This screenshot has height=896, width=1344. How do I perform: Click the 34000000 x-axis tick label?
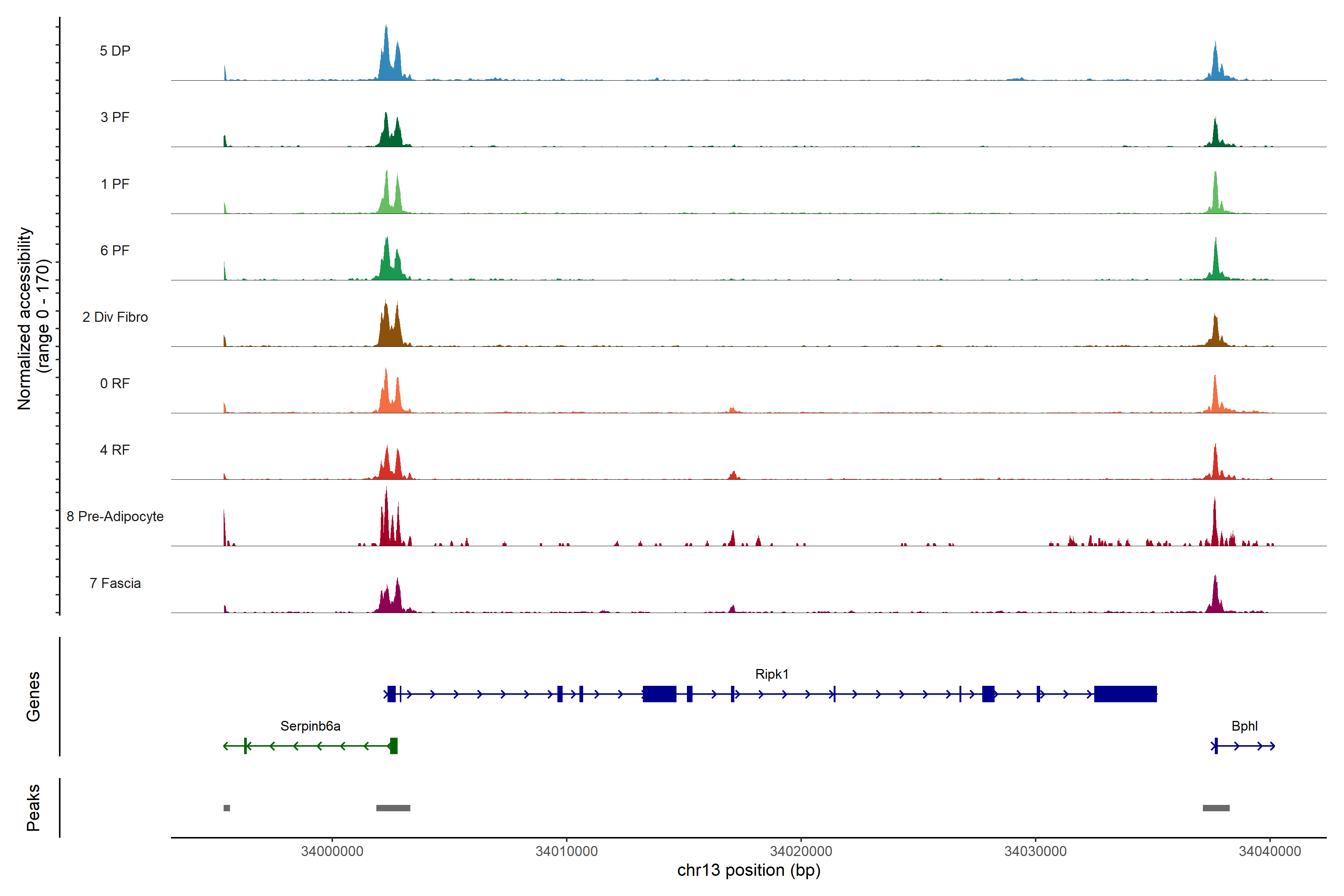[332, 852]
